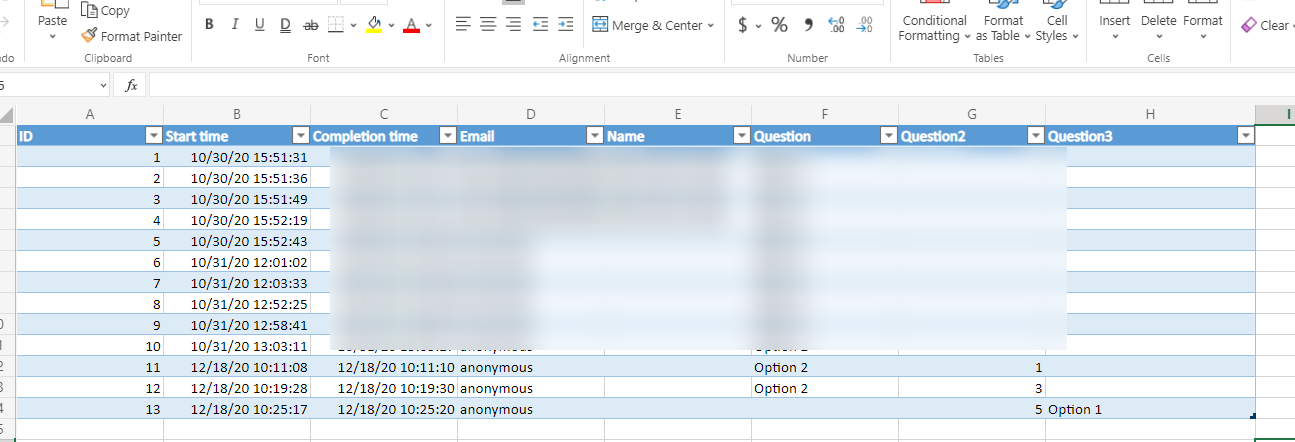Apply yellow fill color to cells
The height and width of the screenshot is (442, 1295).
click(375, 25)
